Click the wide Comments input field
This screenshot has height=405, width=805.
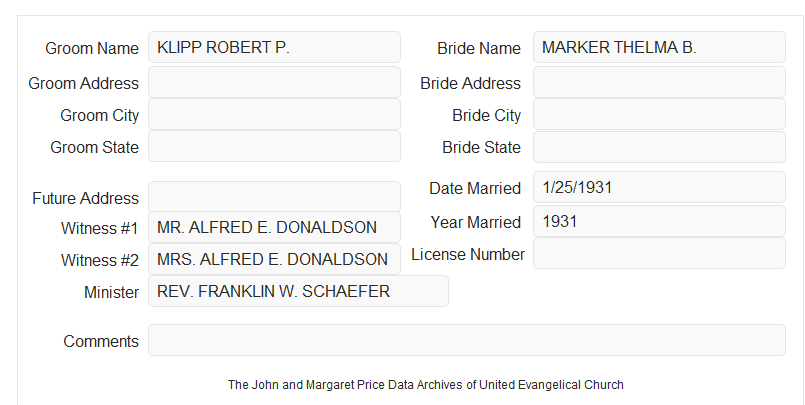(x=467, y=340)
